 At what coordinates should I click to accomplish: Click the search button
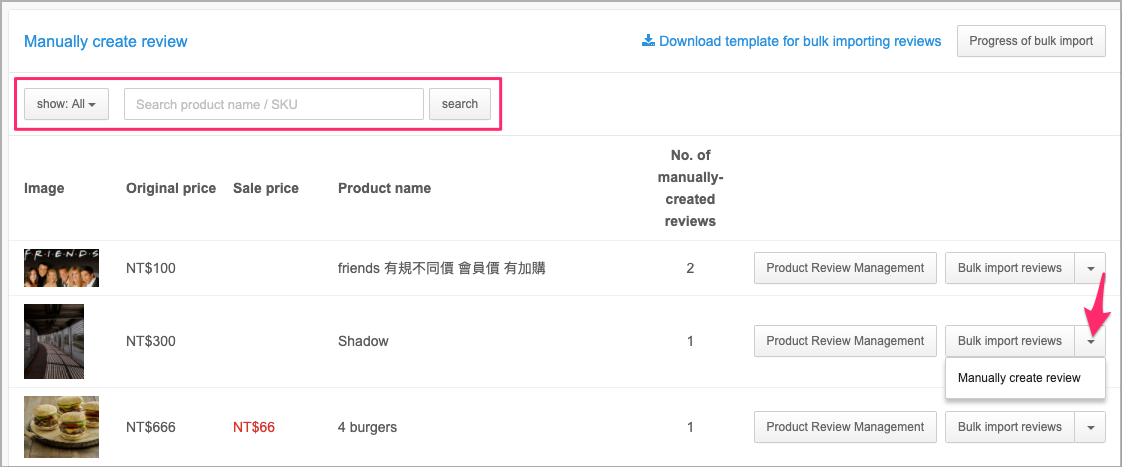point(460,104)
